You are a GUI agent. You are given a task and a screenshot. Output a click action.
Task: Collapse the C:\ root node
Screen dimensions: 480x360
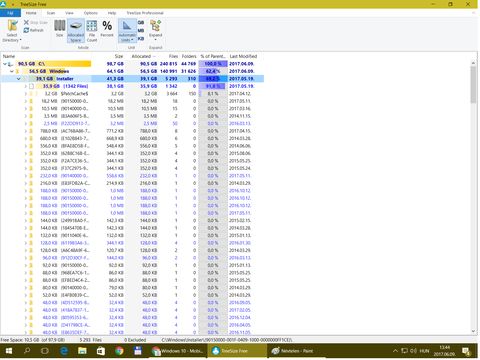[x=5, y=64]
